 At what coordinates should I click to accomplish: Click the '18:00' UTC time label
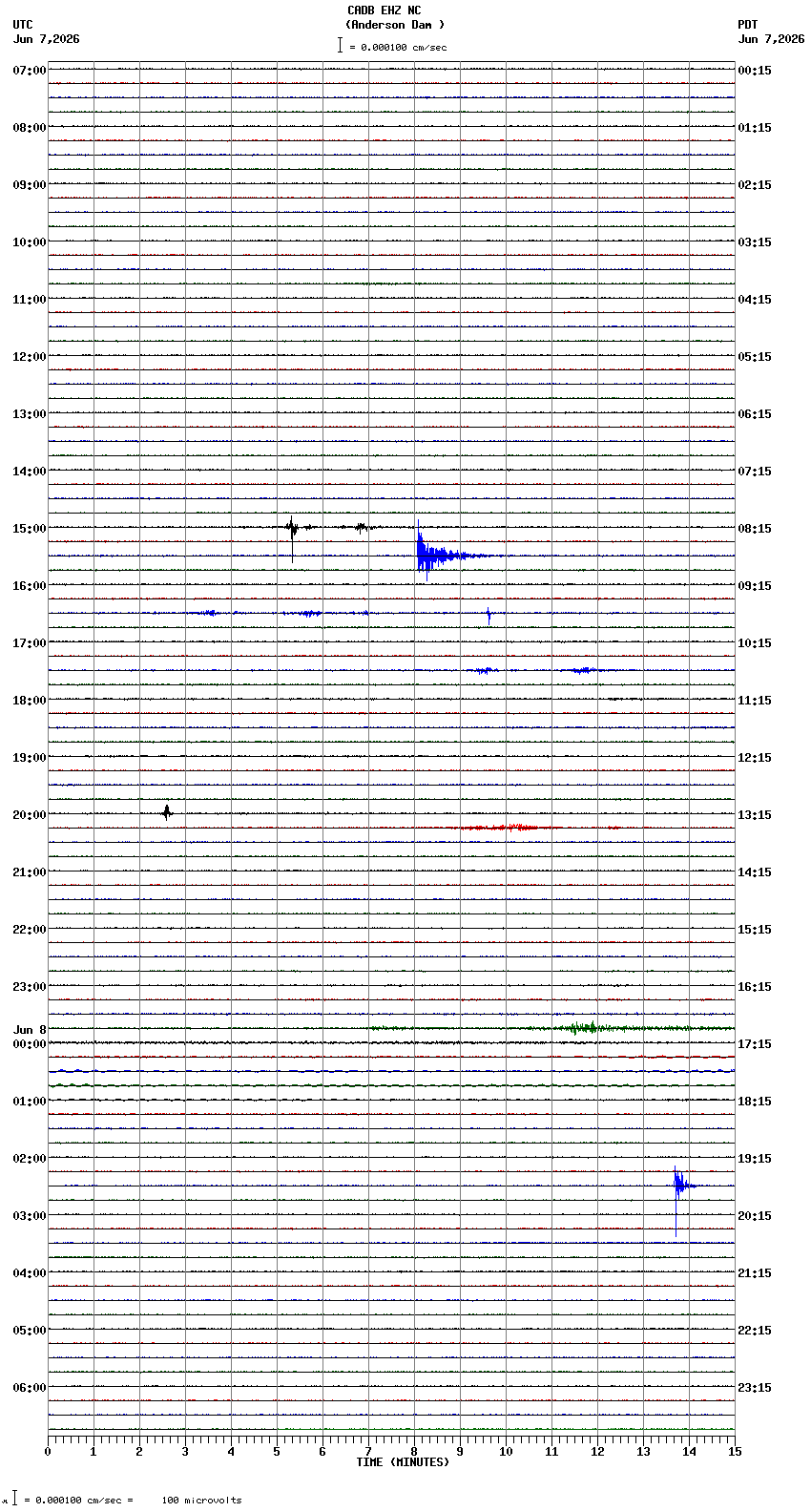point(30,701)
